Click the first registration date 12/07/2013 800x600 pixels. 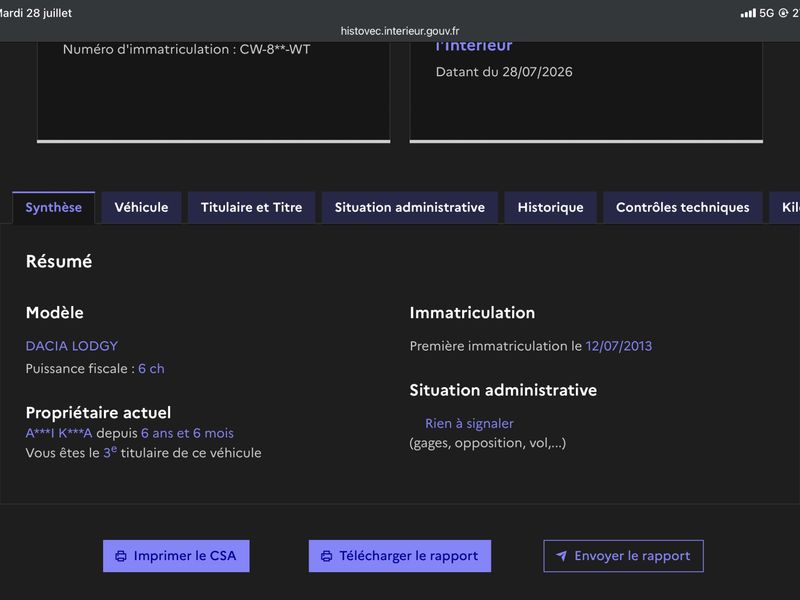[618, 346]
